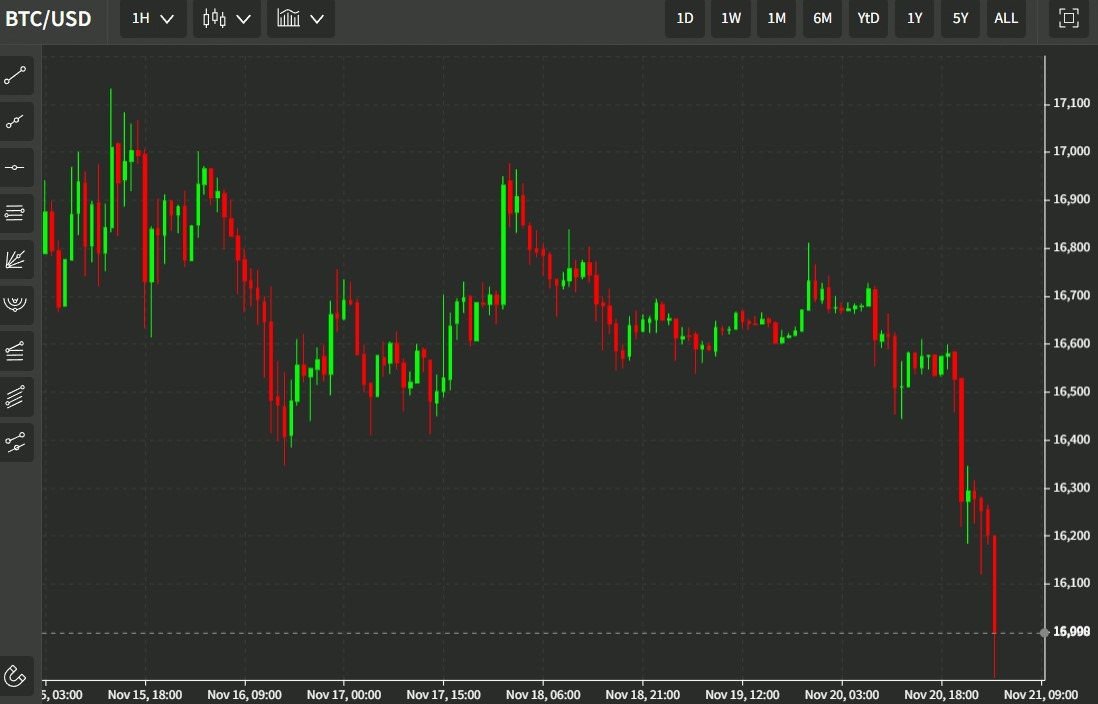Viewport: 1098px width, 704px height.
Task: Click the Nov 16, 09:00 time label
Action: pyautogui.click(x=244, y=695)
